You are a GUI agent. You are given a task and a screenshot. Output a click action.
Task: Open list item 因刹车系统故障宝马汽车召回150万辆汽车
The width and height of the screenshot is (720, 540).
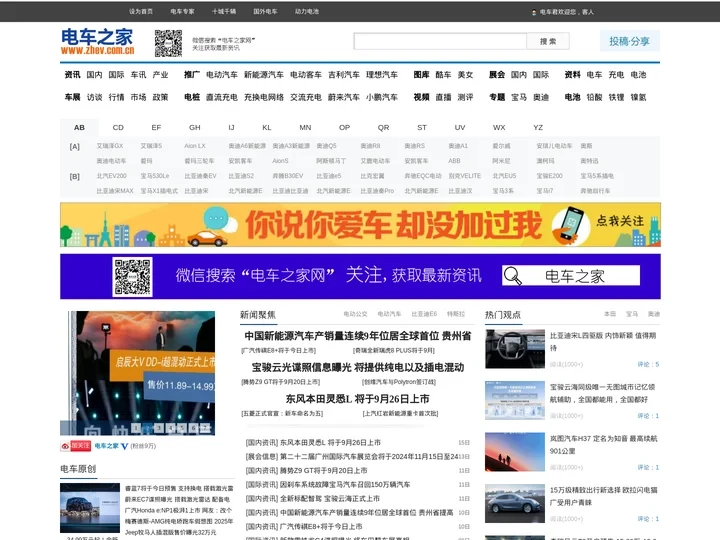coord(345,484)
